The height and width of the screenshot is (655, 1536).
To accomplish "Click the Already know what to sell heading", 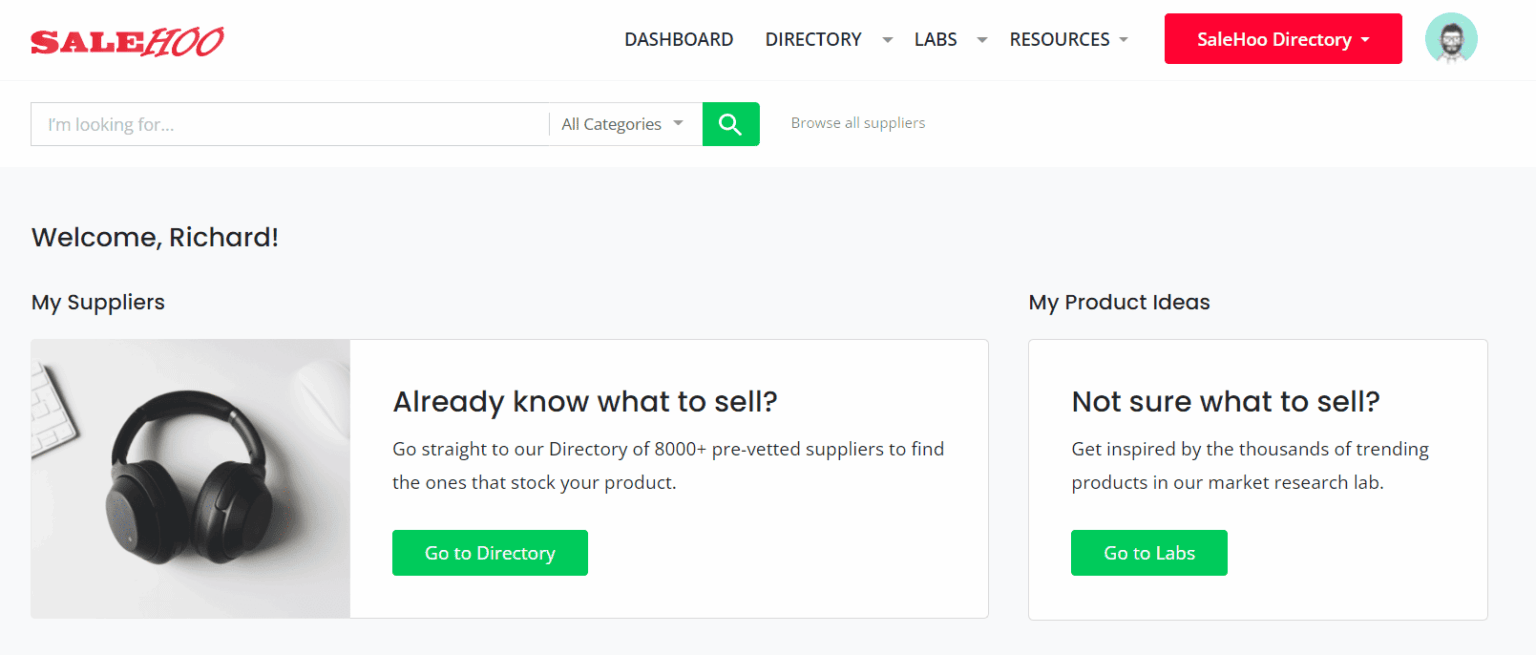I will click(x=584, y=401).
